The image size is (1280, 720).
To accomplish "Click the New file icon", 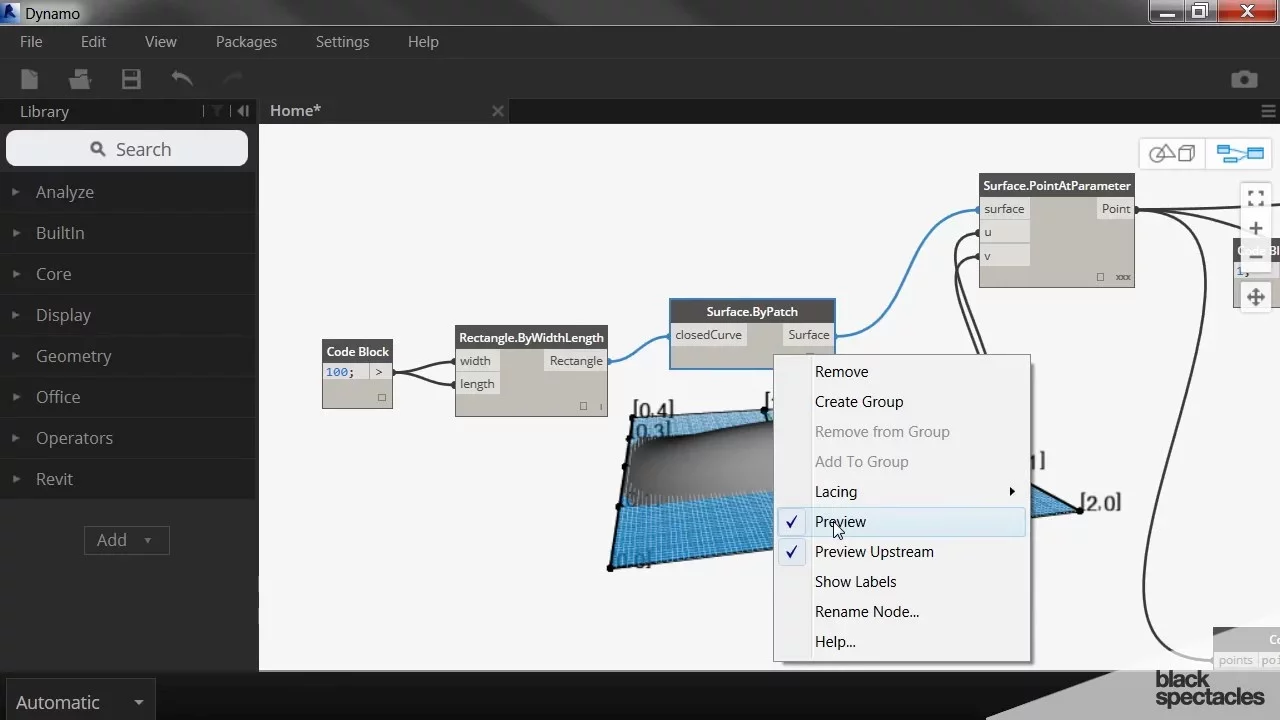I will click(x=30, y=79).
